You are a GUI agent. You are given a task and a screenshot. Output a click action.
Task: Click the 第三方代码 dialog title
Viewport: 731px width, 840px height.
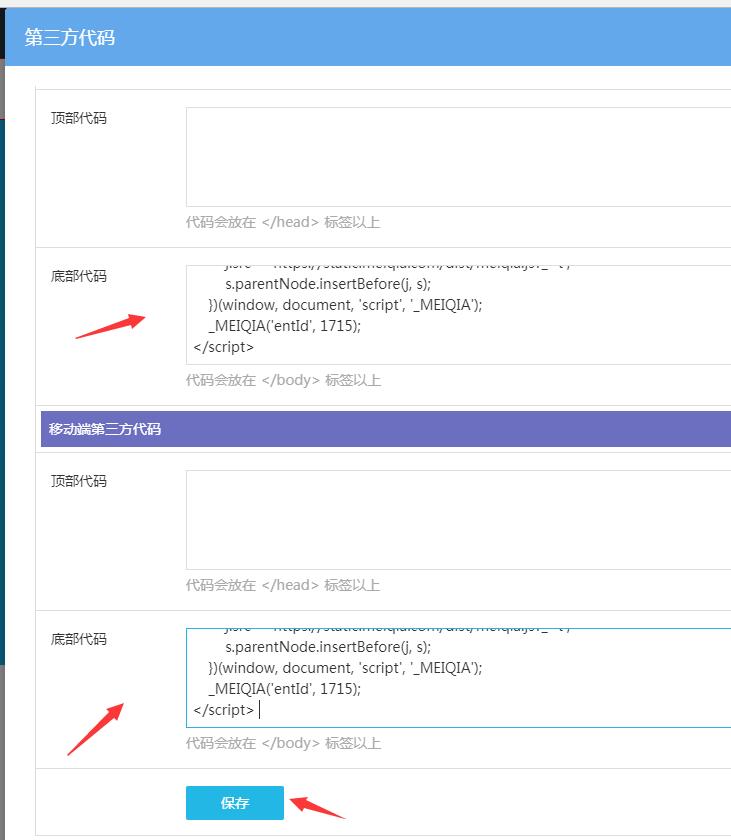point(70,38)
